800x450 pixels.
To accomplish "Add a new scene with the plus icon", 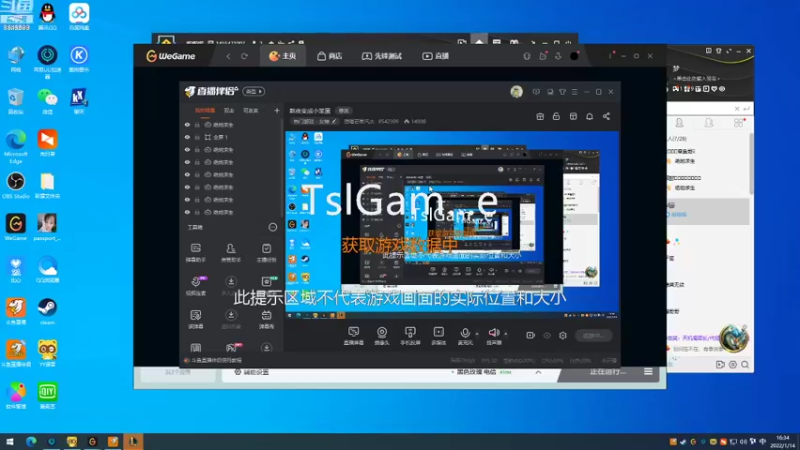I will pyautogui.click(x=277, y=111).
